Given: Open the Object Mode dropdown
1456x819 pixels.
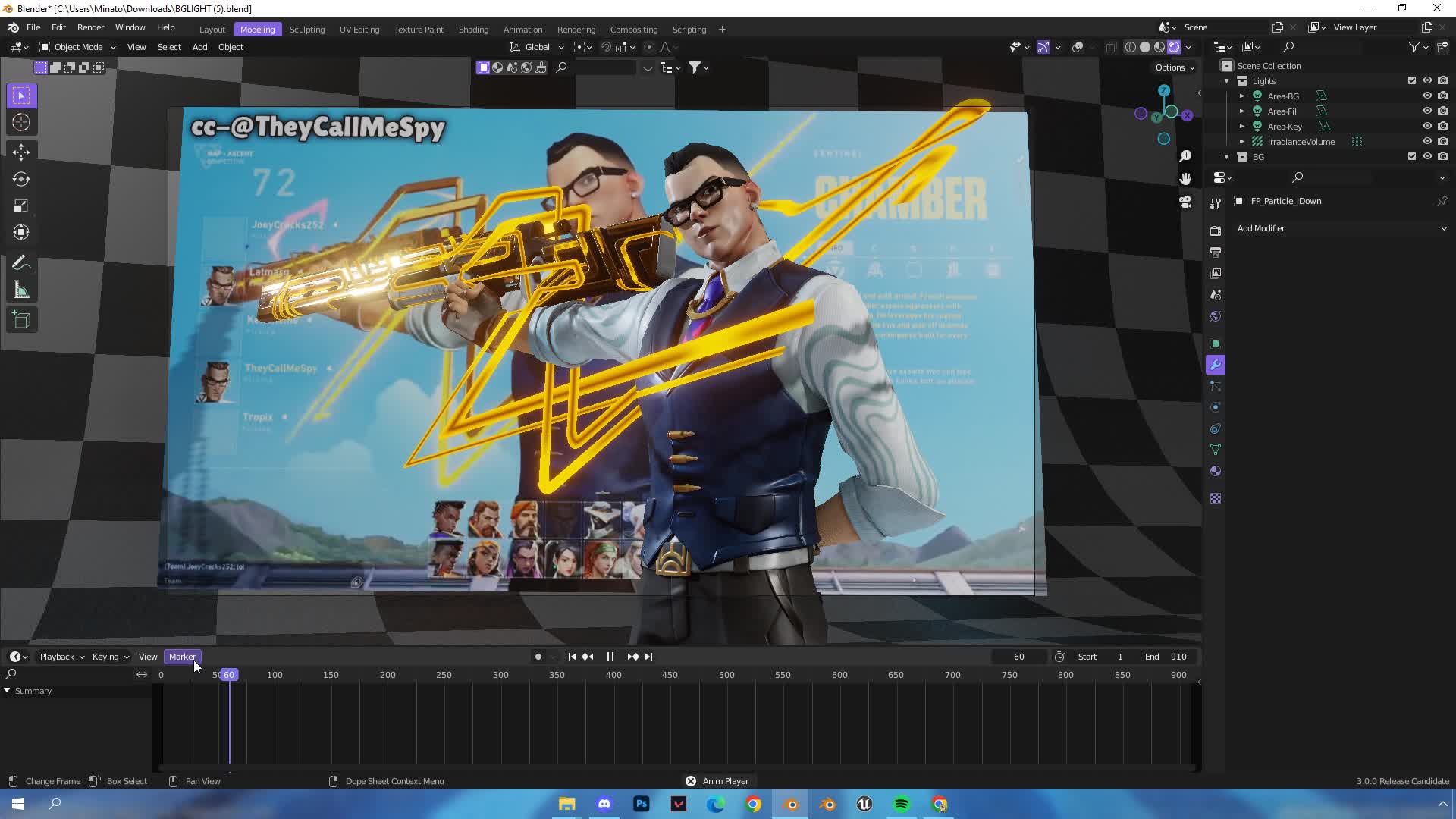Looking at the screenshot, I should point(77,47).
